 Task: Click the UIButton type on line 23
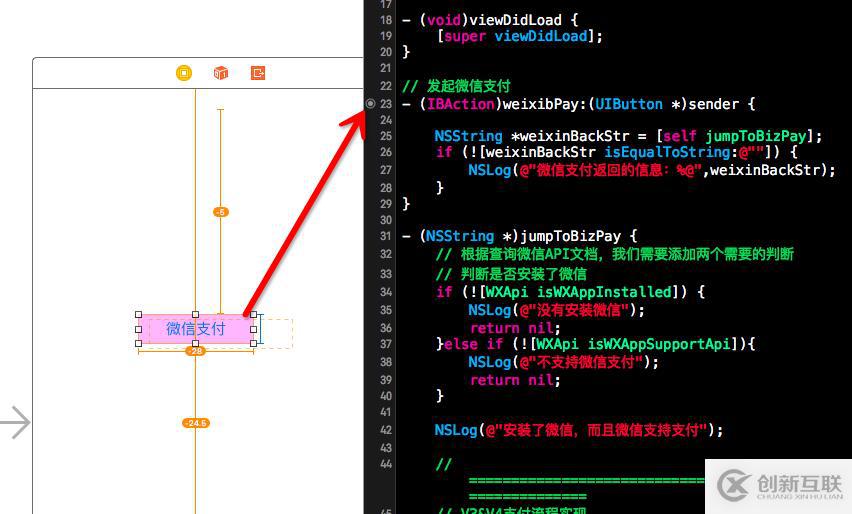629,104
